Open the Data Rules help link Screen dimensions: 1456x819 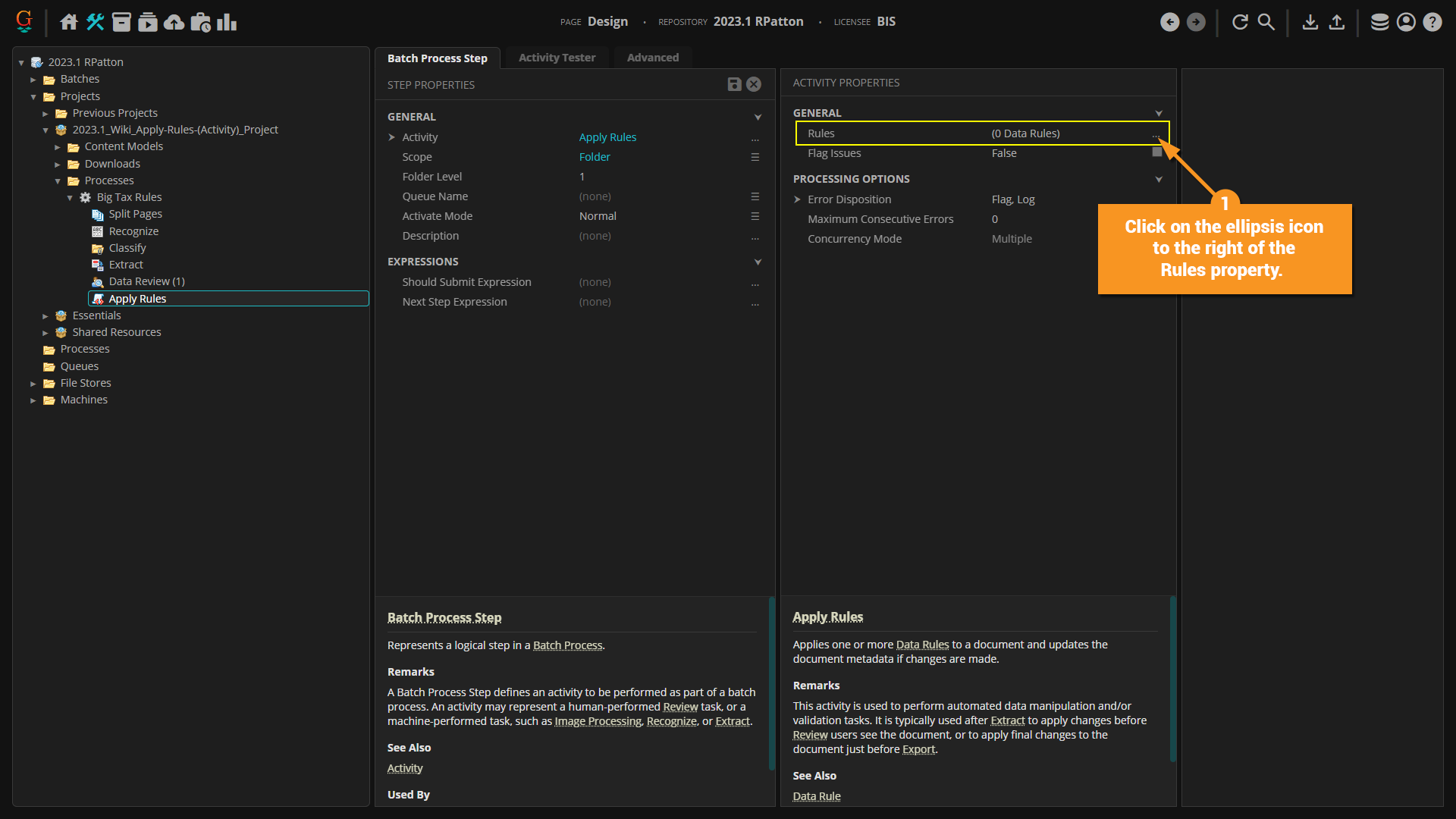tap(922, 645)
